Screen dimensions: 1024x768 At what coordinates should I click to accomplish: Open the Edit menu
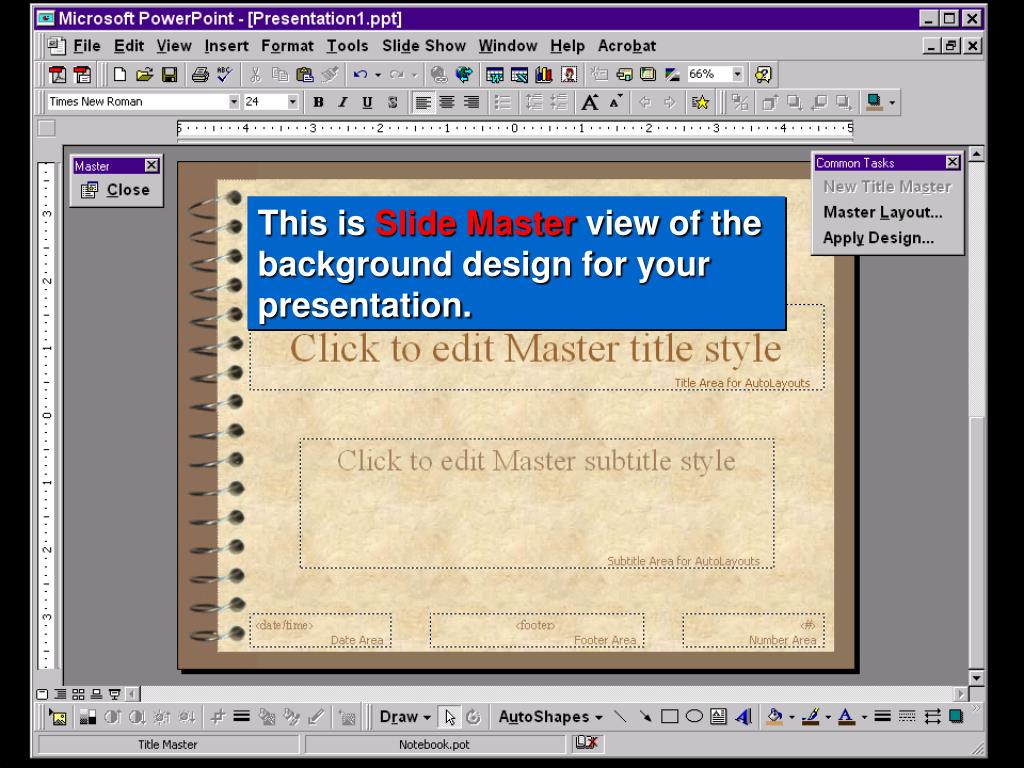pyautogui.click(x=129, y=46)
